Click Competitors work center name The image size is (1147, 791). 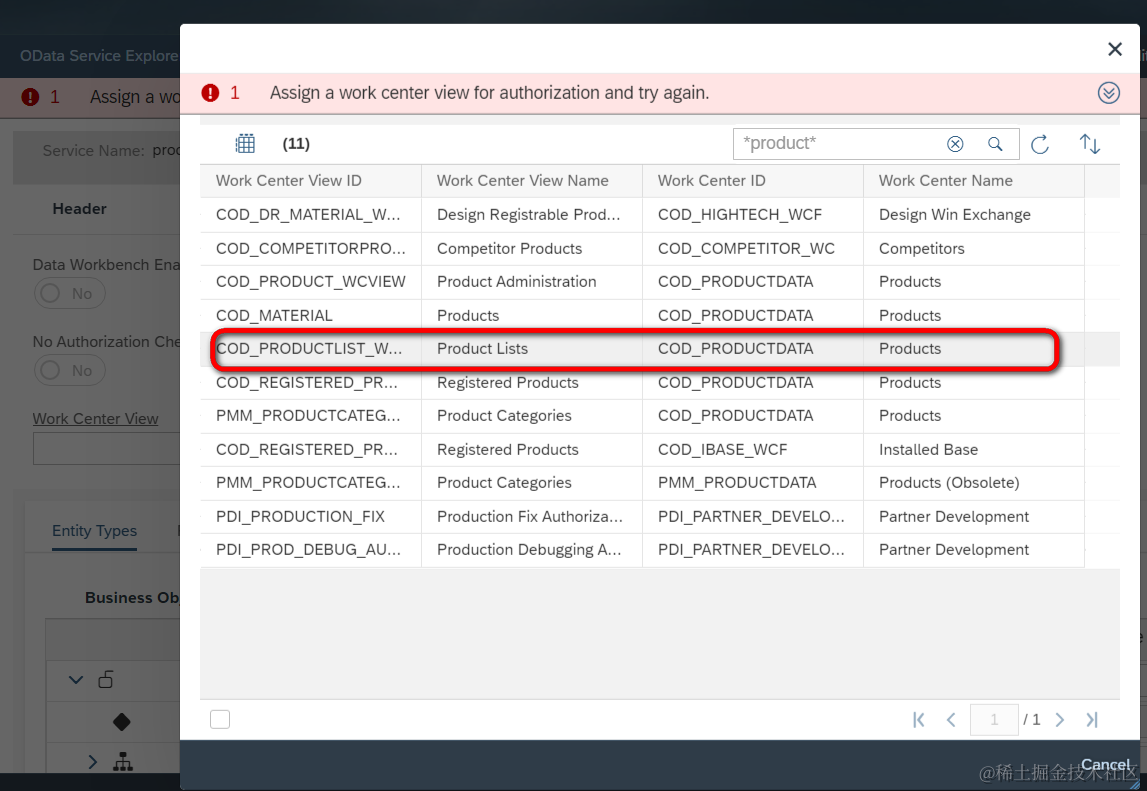pos(922,249)
